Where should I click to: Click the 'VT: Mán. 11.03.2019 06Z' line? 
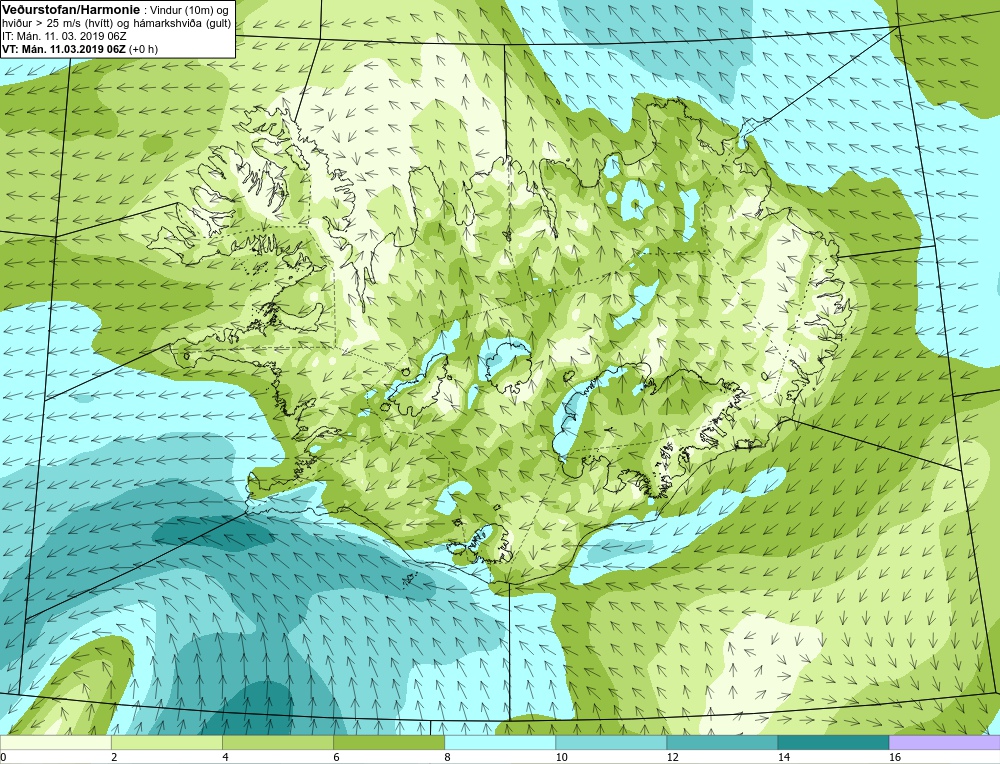point(64,48)
